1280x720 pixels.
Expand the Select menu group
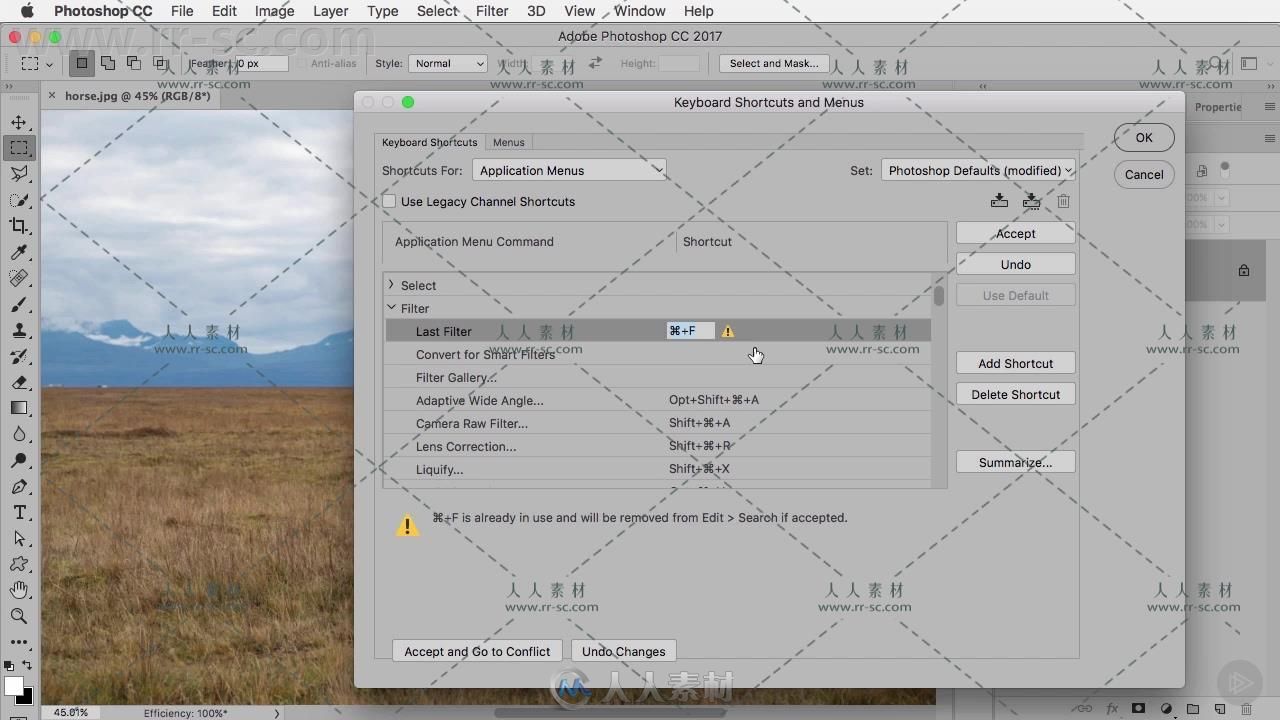[x=391, y=285]
